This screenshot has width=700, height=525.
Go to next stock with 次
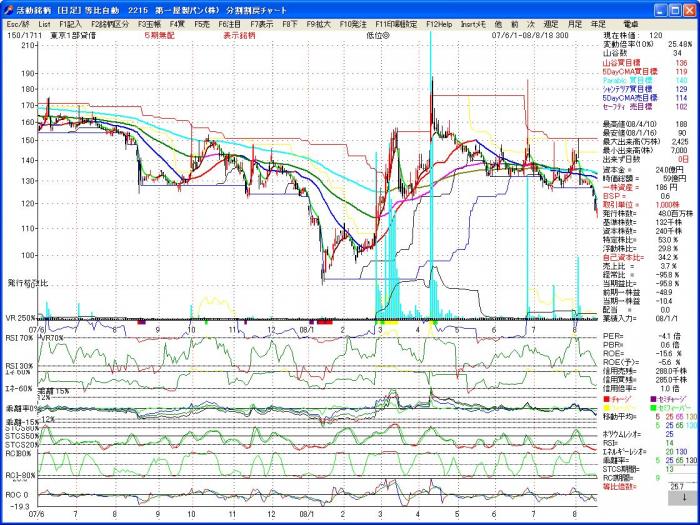(531, 24)
